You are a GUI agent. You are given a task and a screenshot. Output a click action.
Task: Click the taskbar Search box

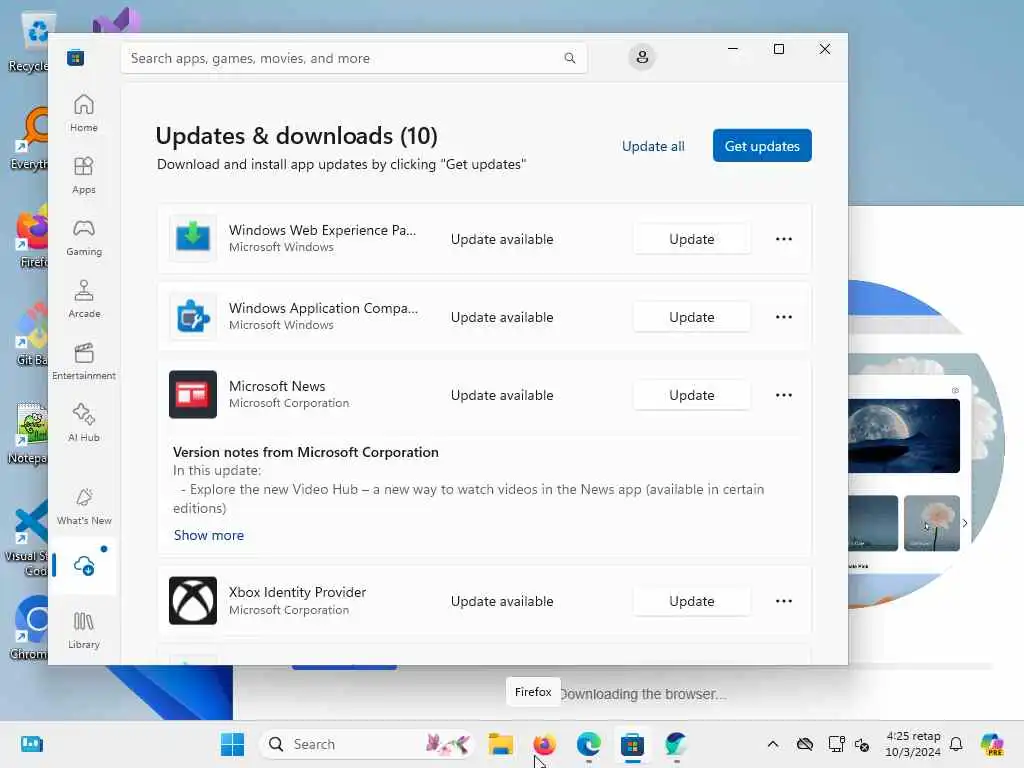tap(367, 744)
